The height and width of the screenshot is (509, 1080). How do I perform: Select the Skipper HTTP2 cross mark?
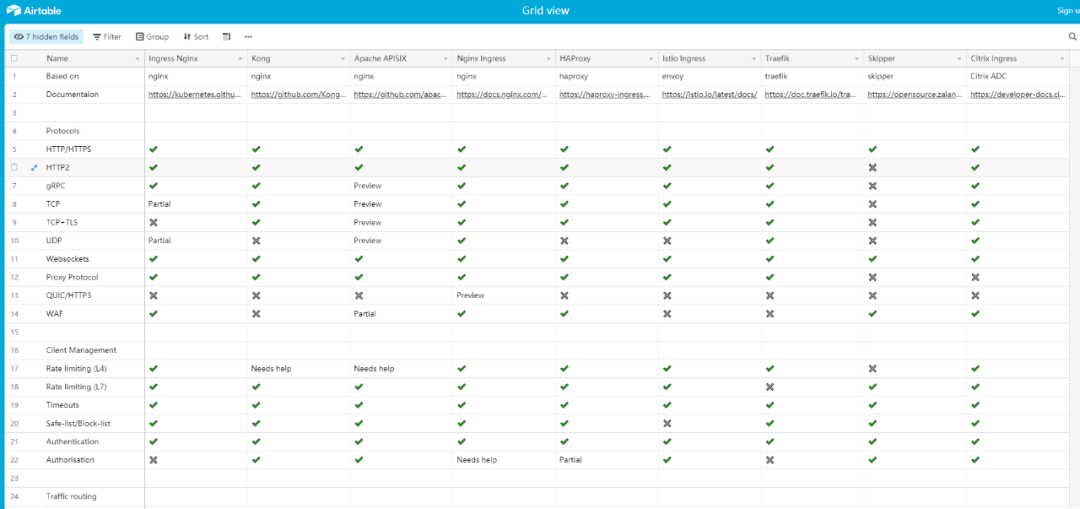pos(873,167)
